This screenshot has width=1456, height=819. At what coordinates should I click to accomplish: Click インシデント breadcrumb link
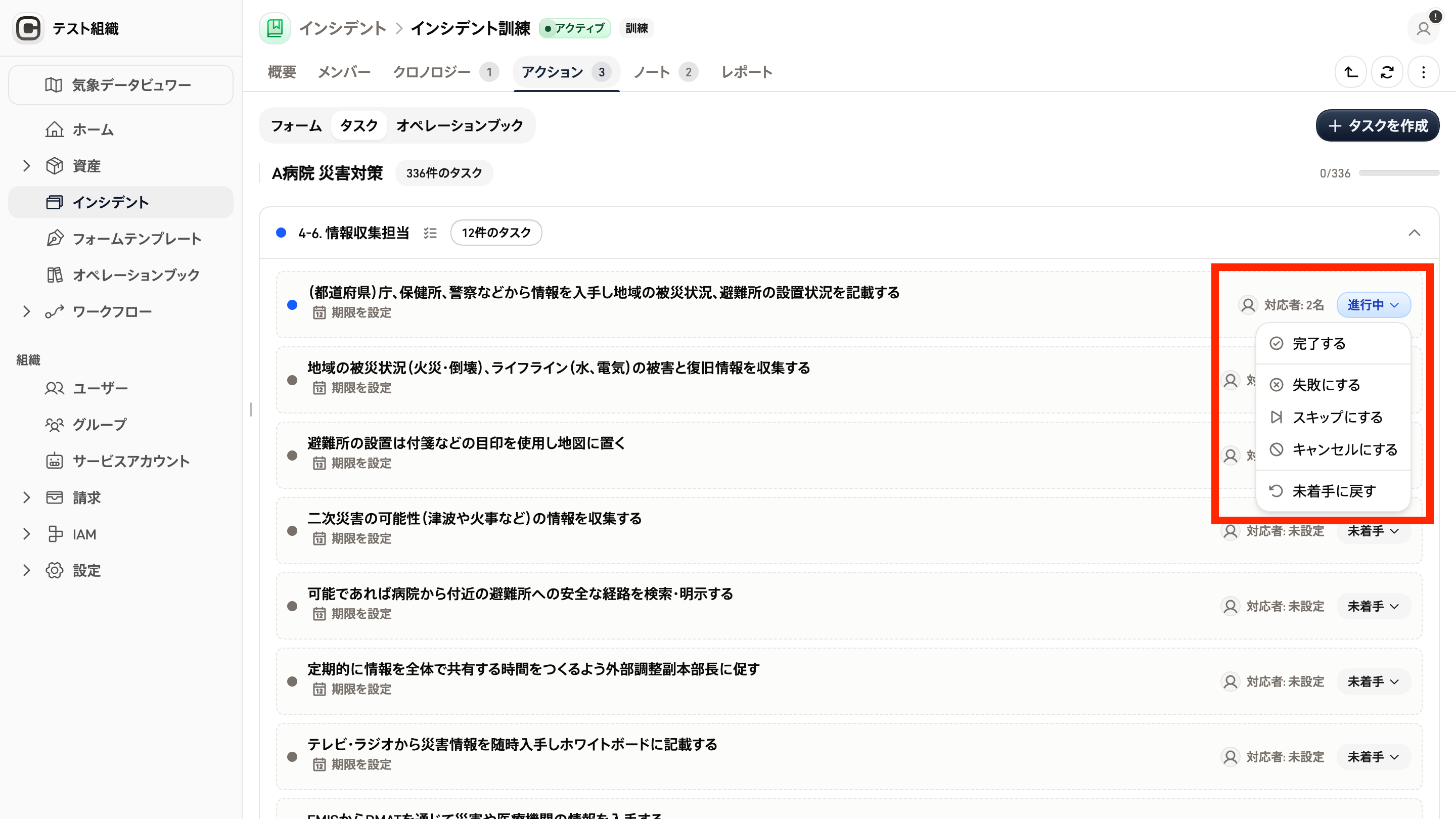pyautogui.click(x=343, y=28)
